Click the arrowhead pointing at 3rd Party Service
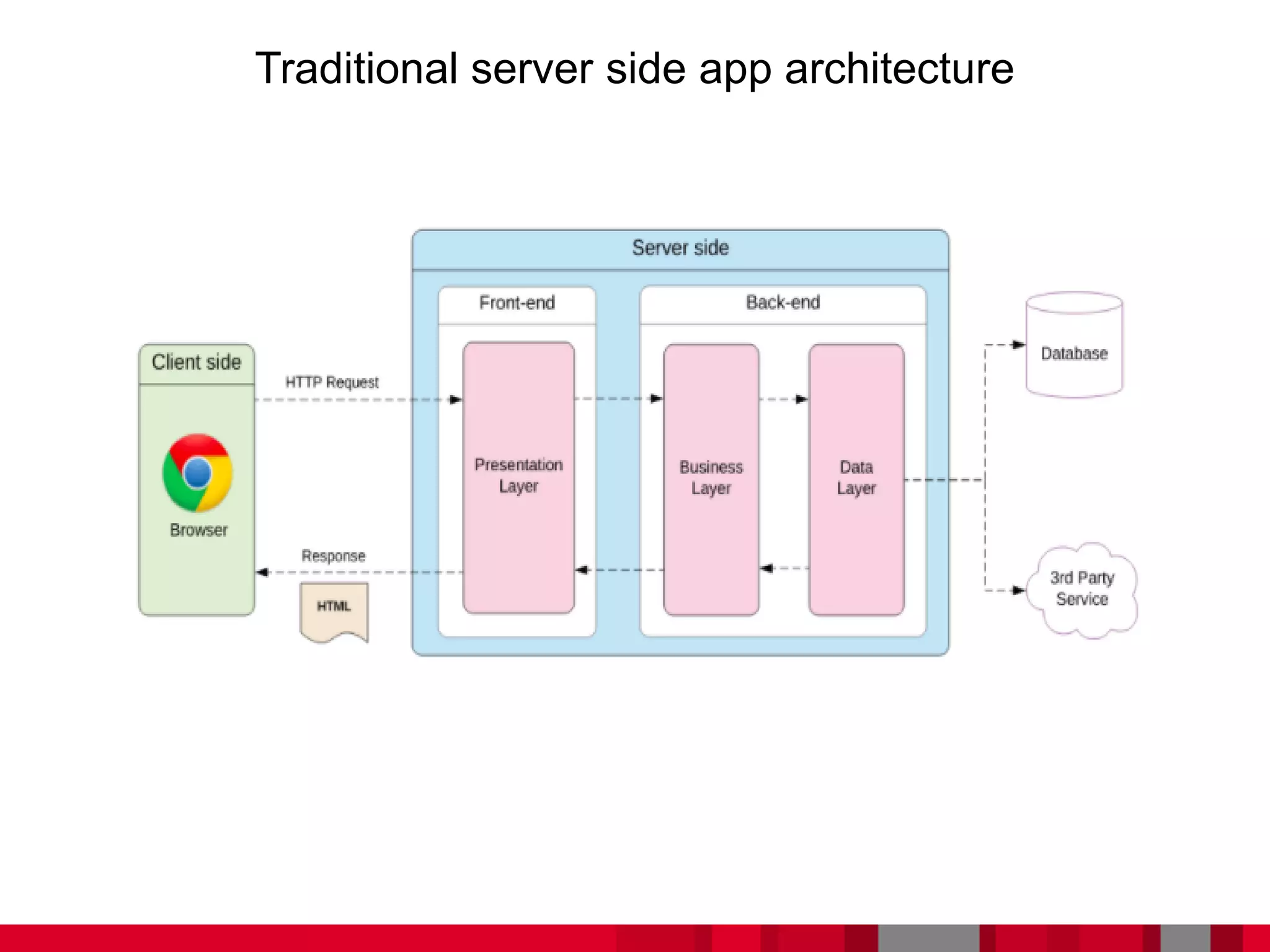 pos(1018,591)
